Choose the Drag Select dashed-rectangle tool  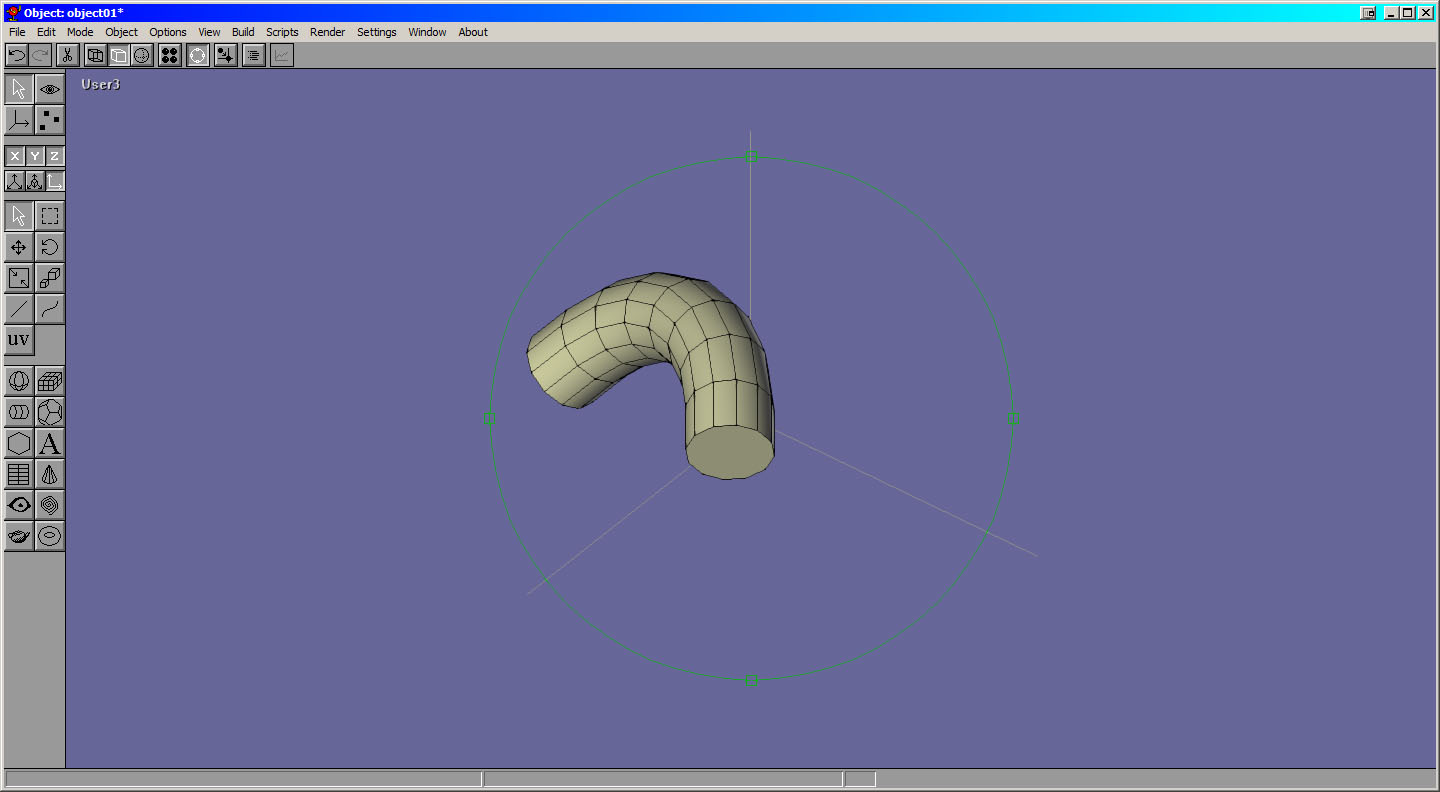point(50,216)
